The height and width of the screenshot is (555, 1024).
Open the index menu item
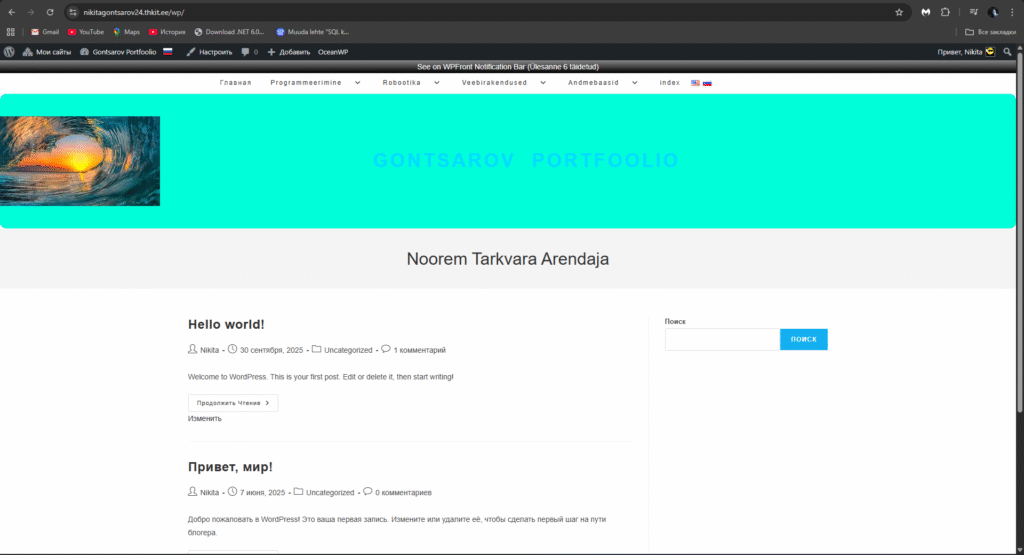tap(670, 83)
